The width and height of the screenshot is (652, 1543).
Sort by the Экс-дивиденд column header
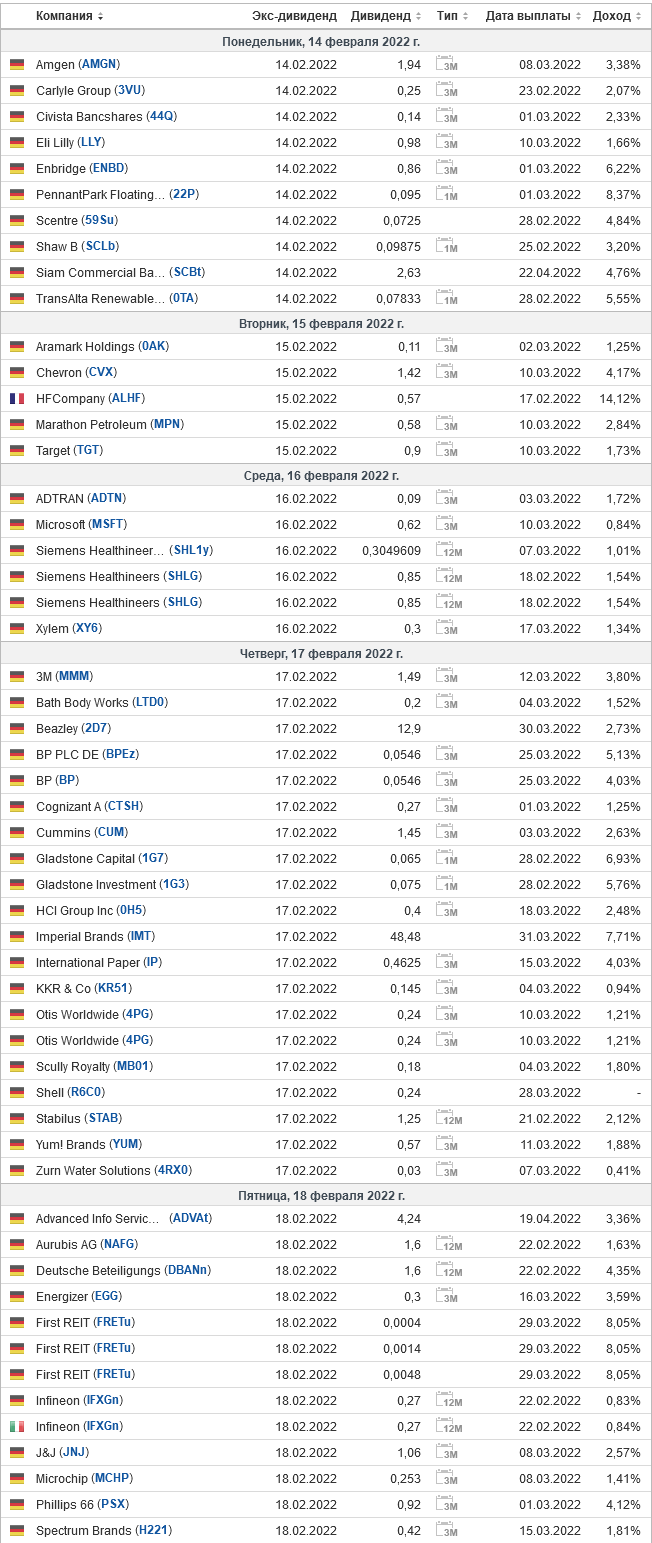[x=294, y=16]
